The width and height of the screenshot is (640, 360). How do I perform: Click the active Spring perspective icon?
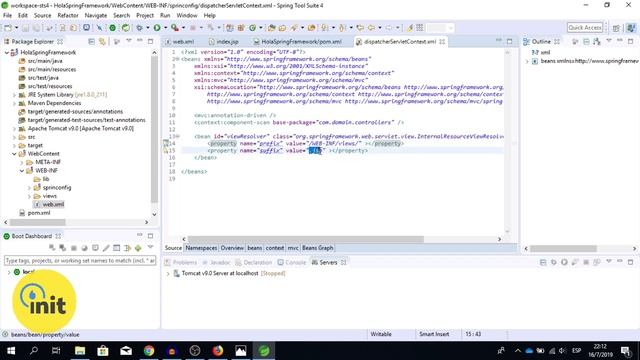[631, 28]
